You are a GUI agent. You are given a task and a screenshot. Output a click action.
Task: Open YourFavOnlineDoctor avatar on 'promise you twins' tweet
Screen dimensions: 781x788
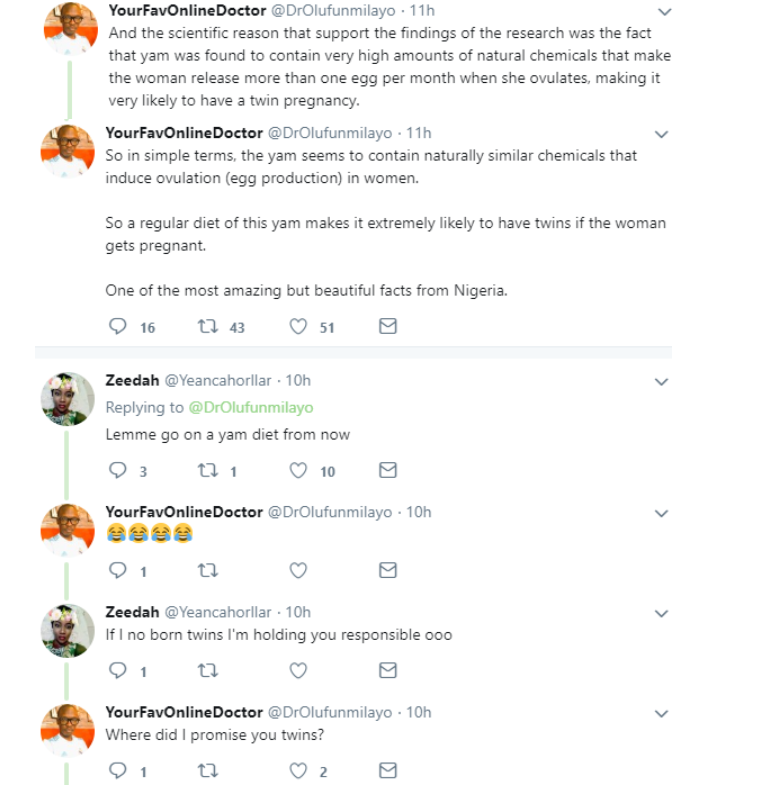(x=67, y=730)
